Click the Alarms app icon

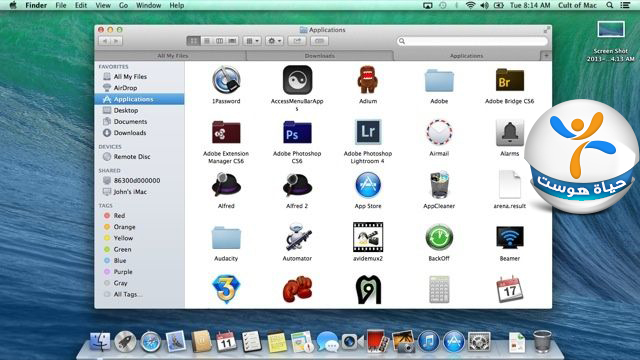[509, 132]
